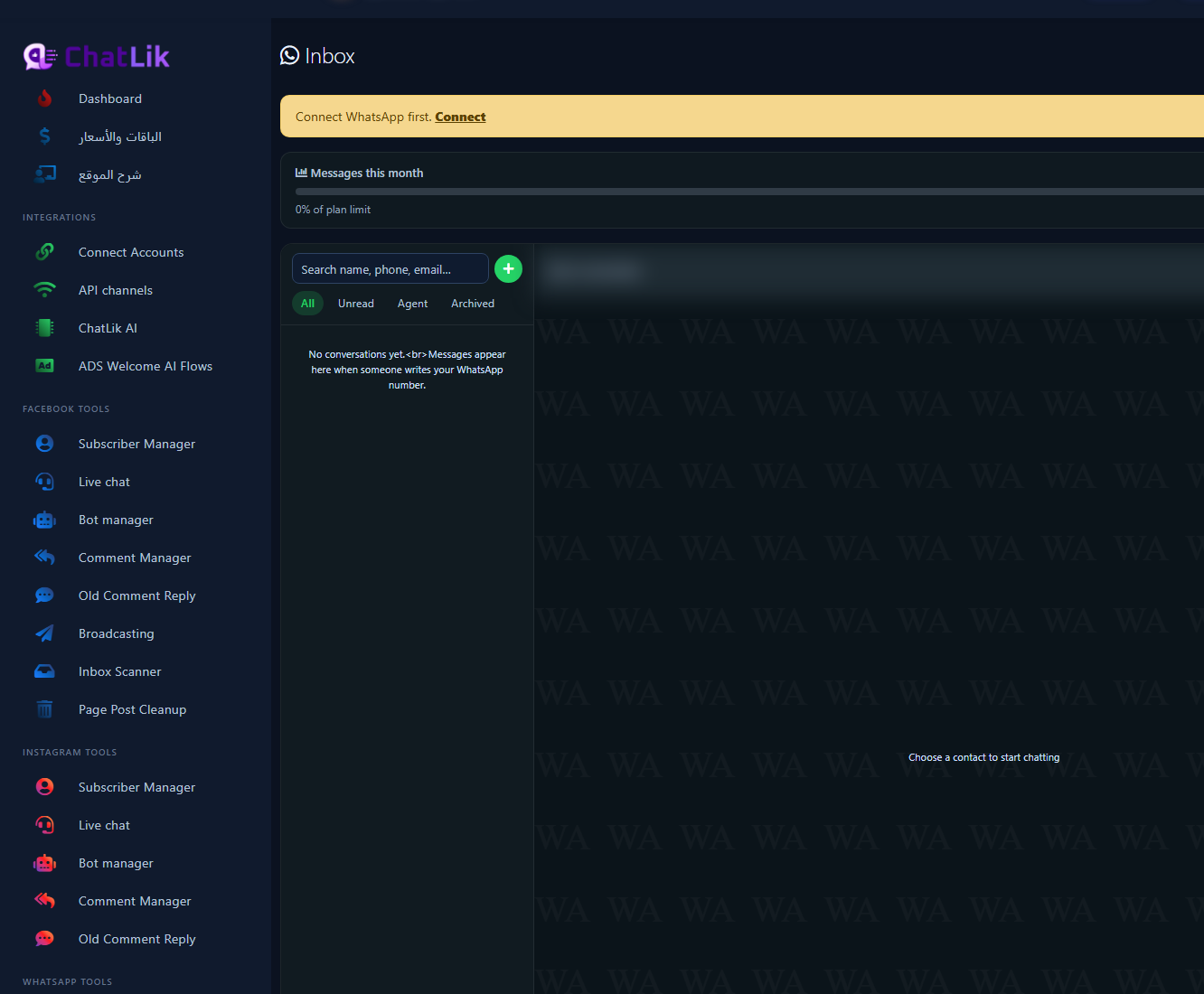Open Facebook Tools Comment Manager link
Screen dimensions: 1204x994
[136, 558]
